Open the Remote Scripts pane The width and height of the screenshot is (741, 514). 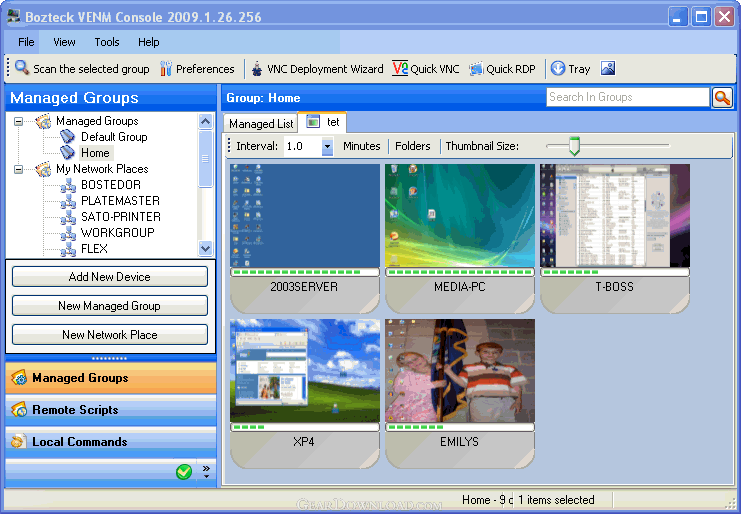(x=111, y=410)
